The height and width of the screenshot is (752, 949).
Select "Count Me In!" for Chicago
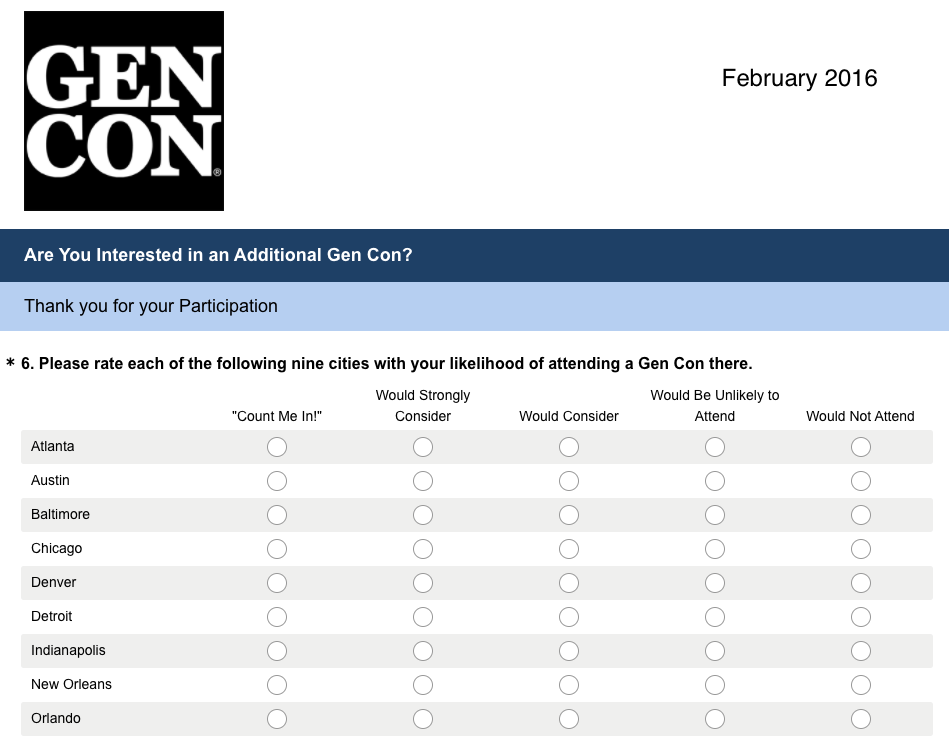pyautogui.click(x=277, y=549)
